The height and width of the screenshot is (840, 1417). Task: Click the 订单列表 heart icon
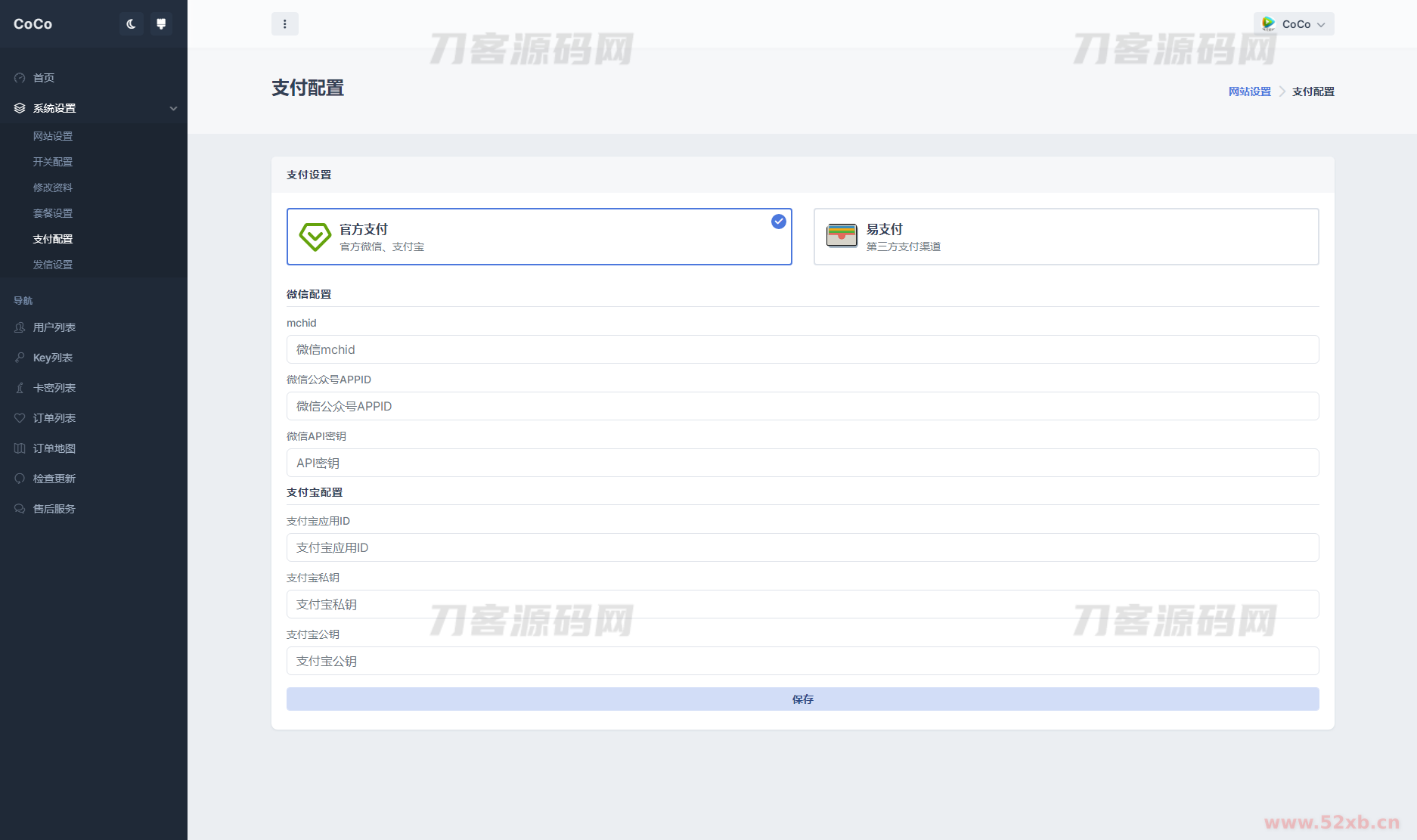click(20, 418)
